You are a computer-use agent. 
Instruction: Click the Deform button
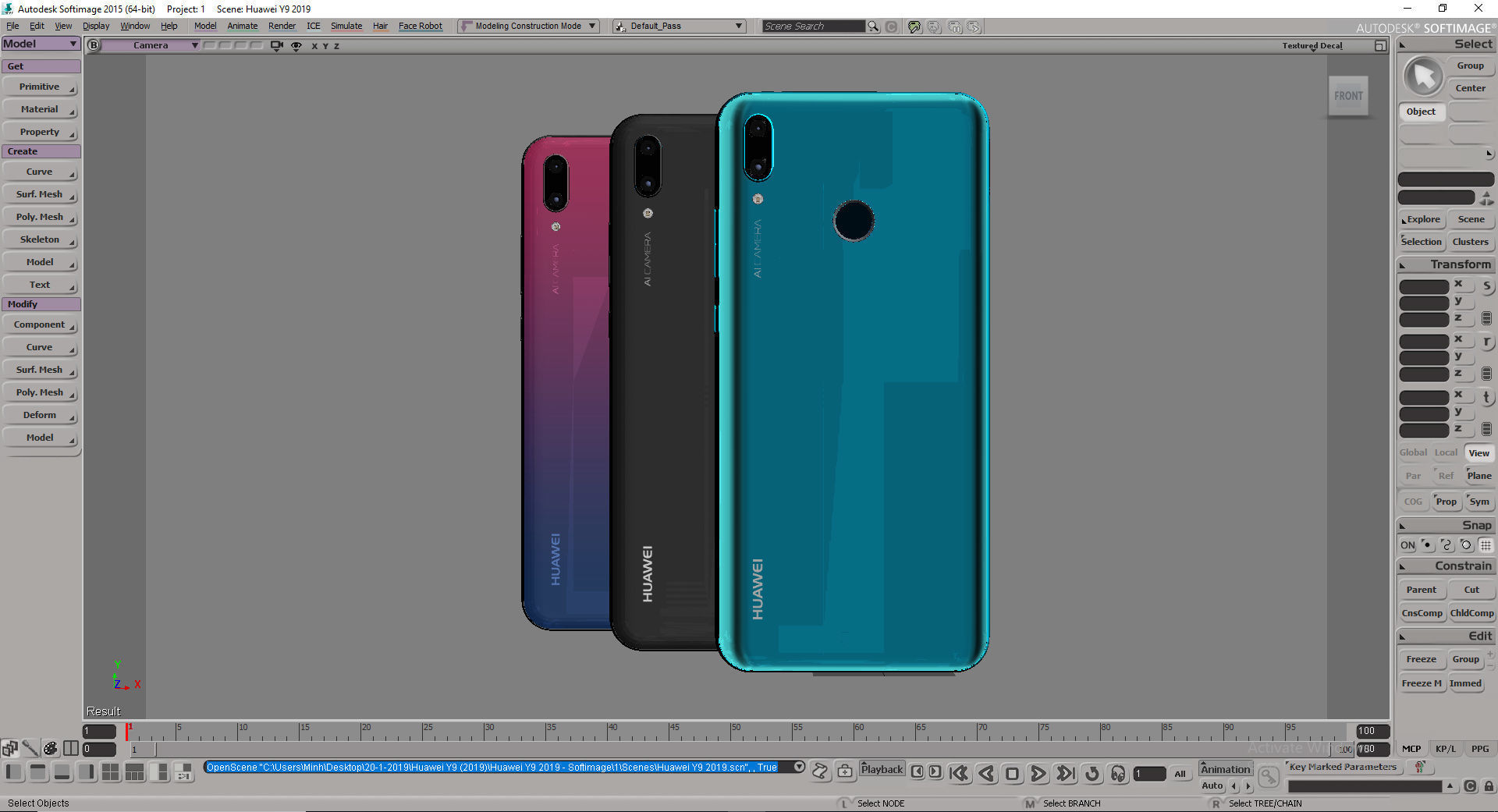[x=40, y=416]
